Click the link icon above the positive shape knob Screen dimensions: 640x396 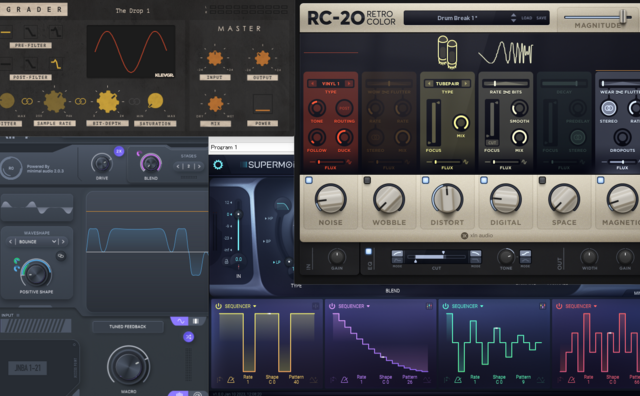61,256
